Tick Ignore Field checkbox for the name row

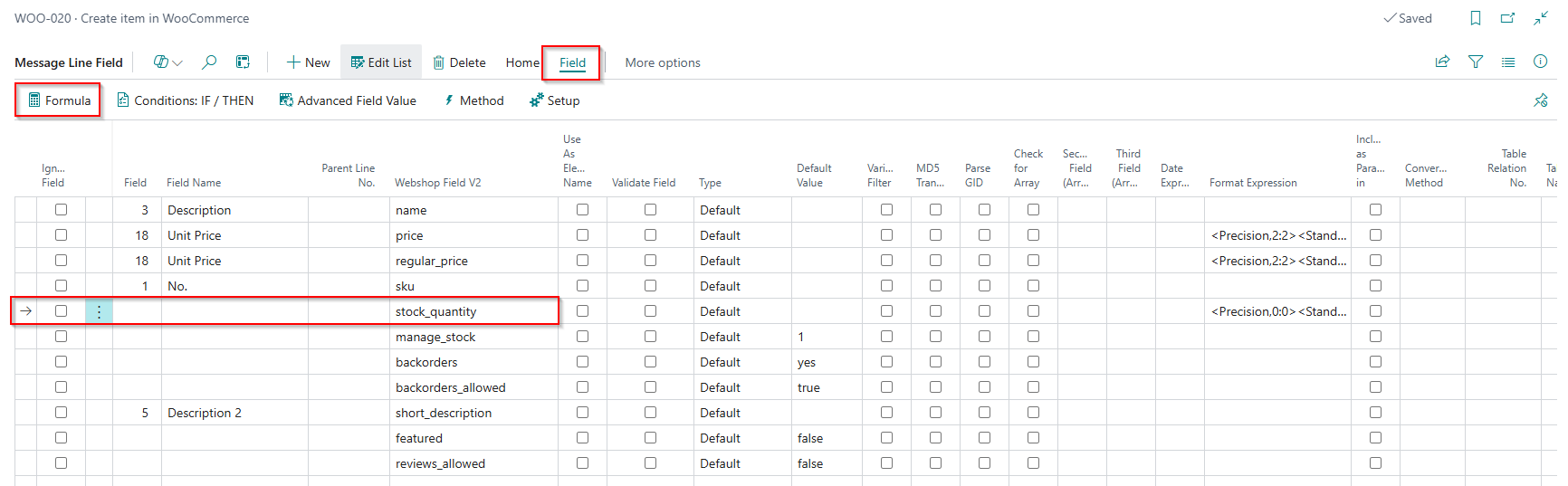coord(61,209)
